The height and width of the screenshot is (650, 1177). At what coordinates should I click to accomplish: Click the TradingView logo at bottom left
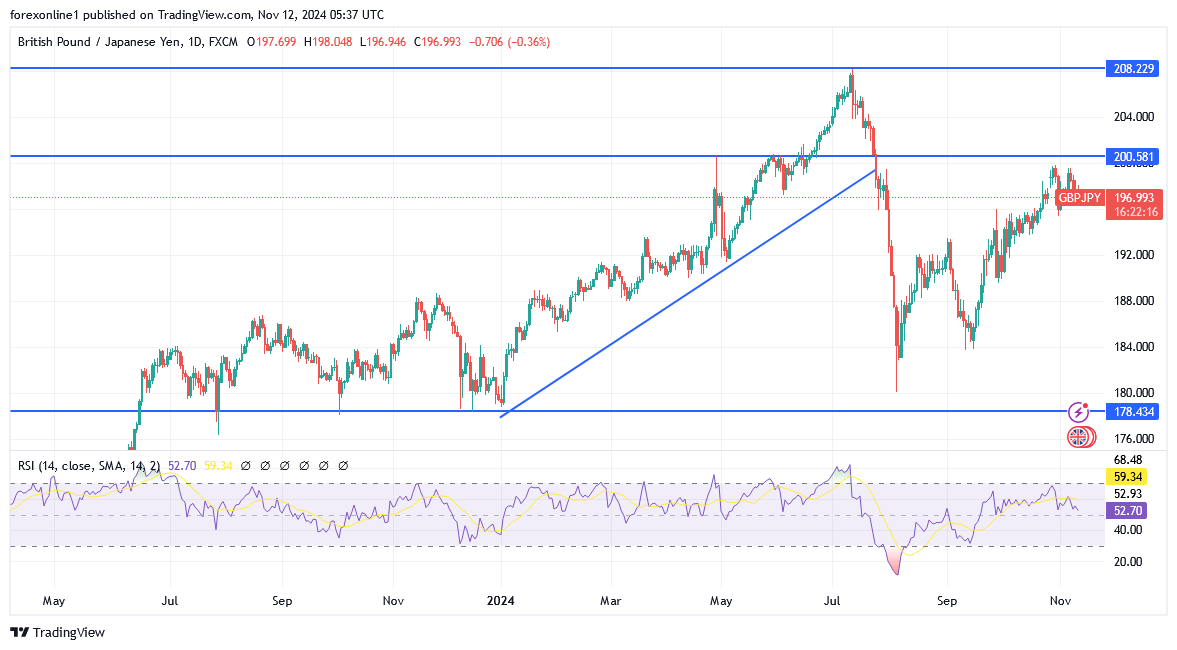(57, 632)
